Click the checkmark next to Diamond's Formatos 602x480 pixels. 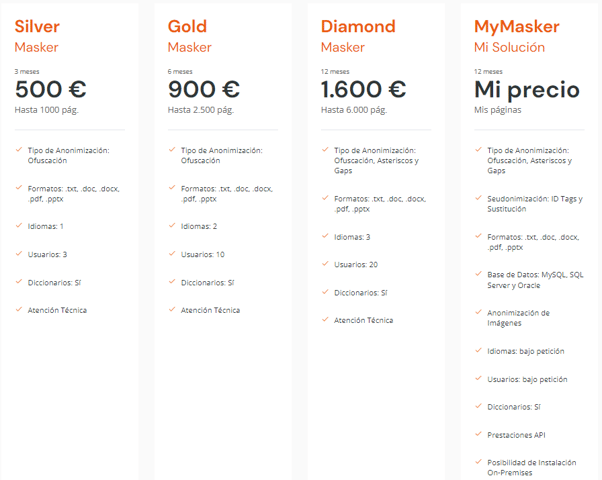325,198
